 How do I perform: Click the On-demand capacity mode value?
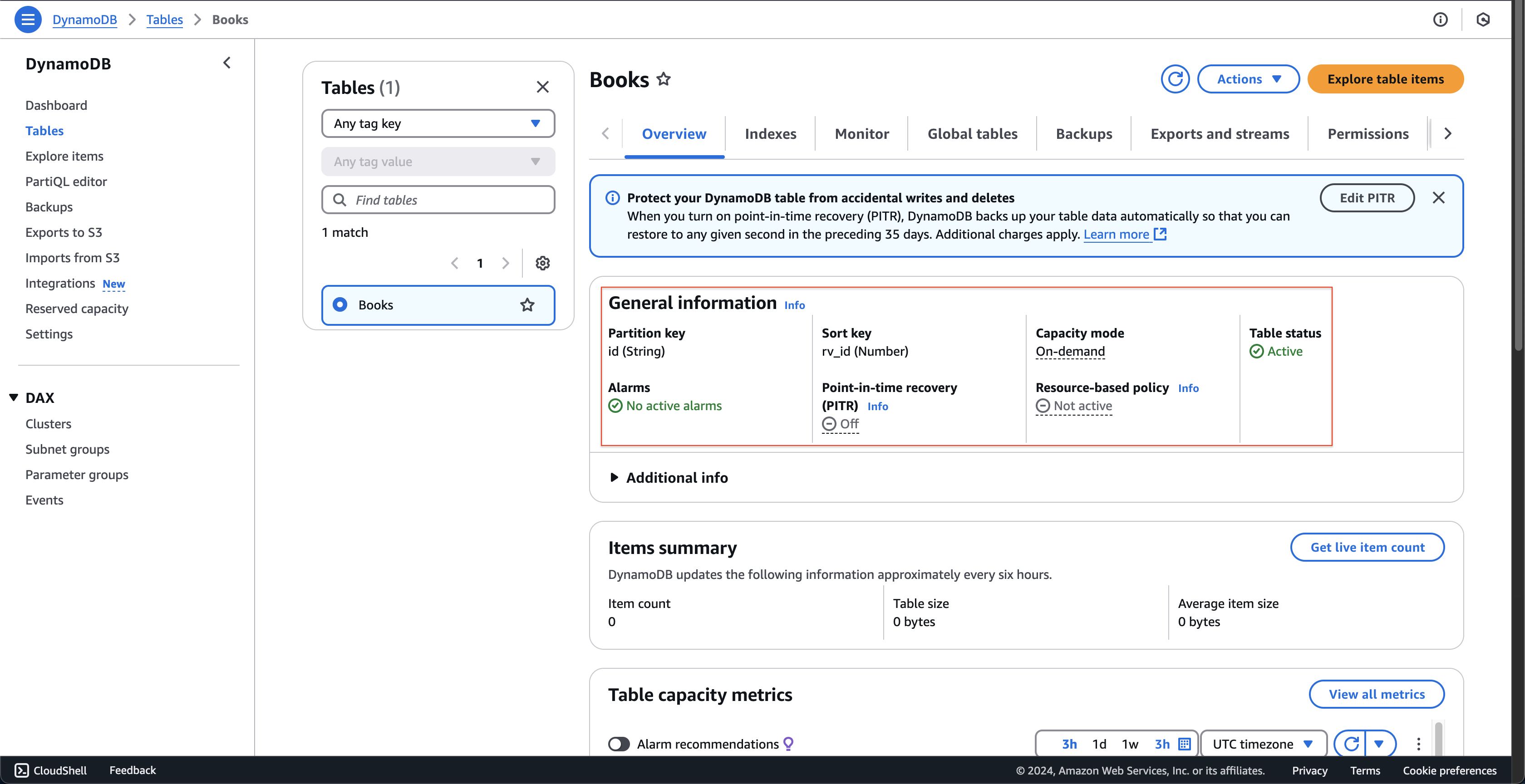point(1070,351)
